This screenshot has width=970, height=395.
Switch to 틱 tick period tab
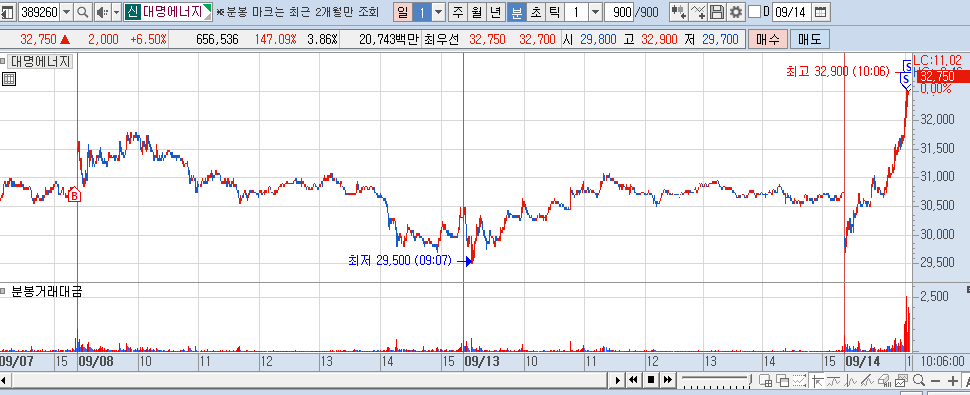pyautogui.click(x=555, y=12)
